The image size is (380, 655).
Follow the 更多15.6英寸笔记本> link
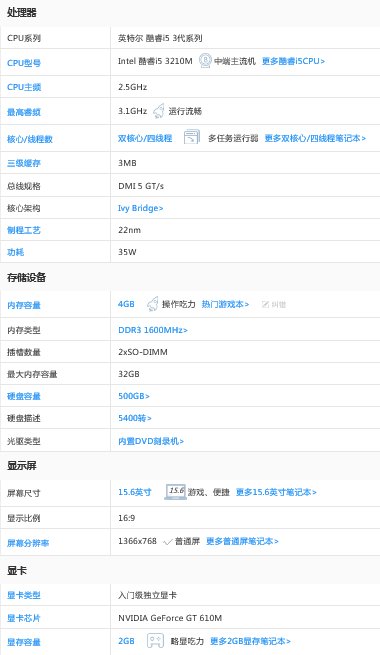(276, 492)
